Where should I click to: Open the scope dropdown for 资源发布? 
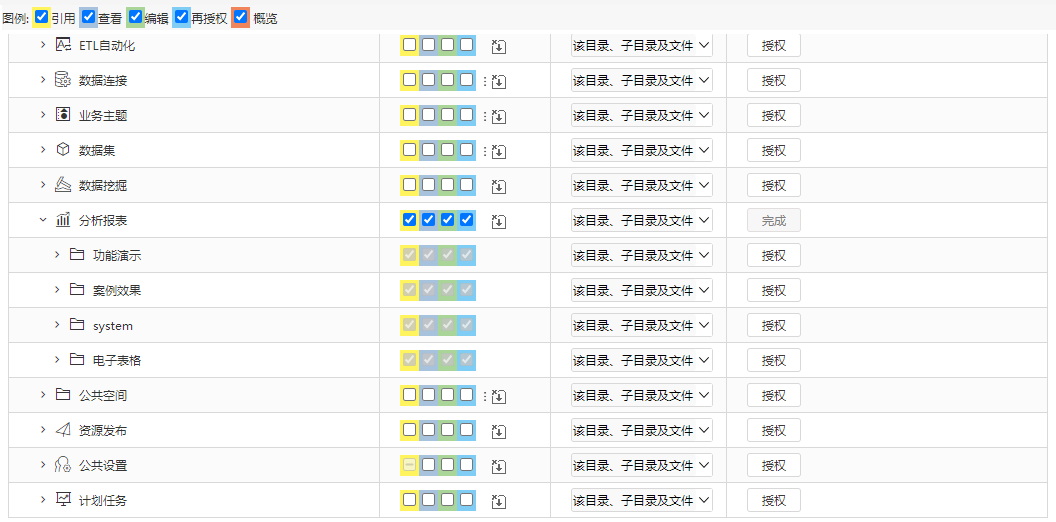coord(642,430)
